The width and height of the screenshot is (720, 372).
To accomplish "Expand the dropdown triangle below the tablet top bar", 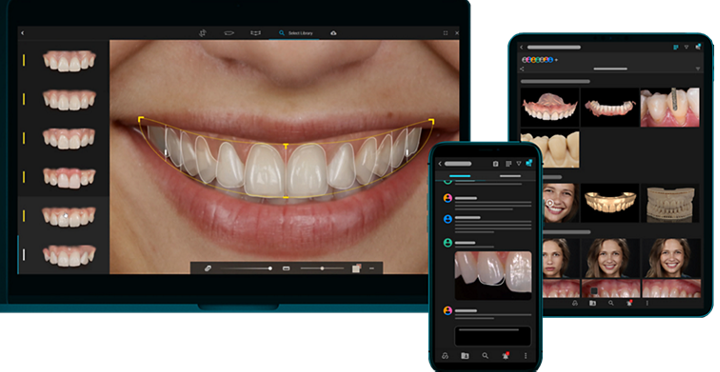I will click(x=698, y=69).
